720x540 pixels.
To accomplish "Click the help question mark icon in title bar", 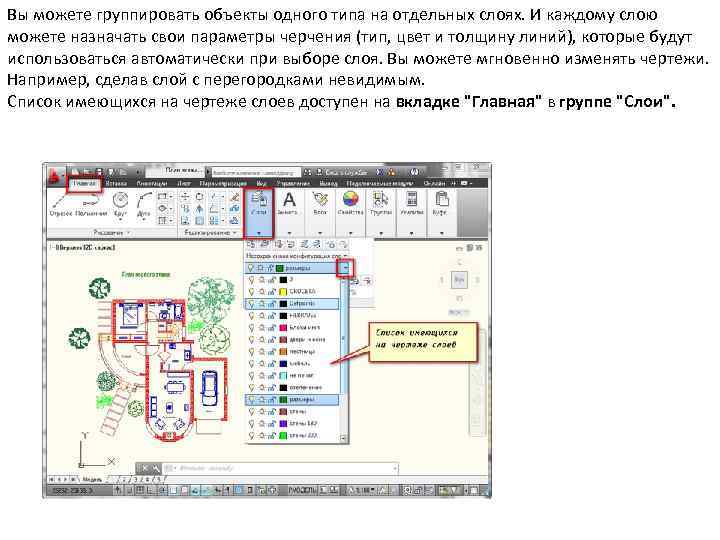I will point(413,172).
